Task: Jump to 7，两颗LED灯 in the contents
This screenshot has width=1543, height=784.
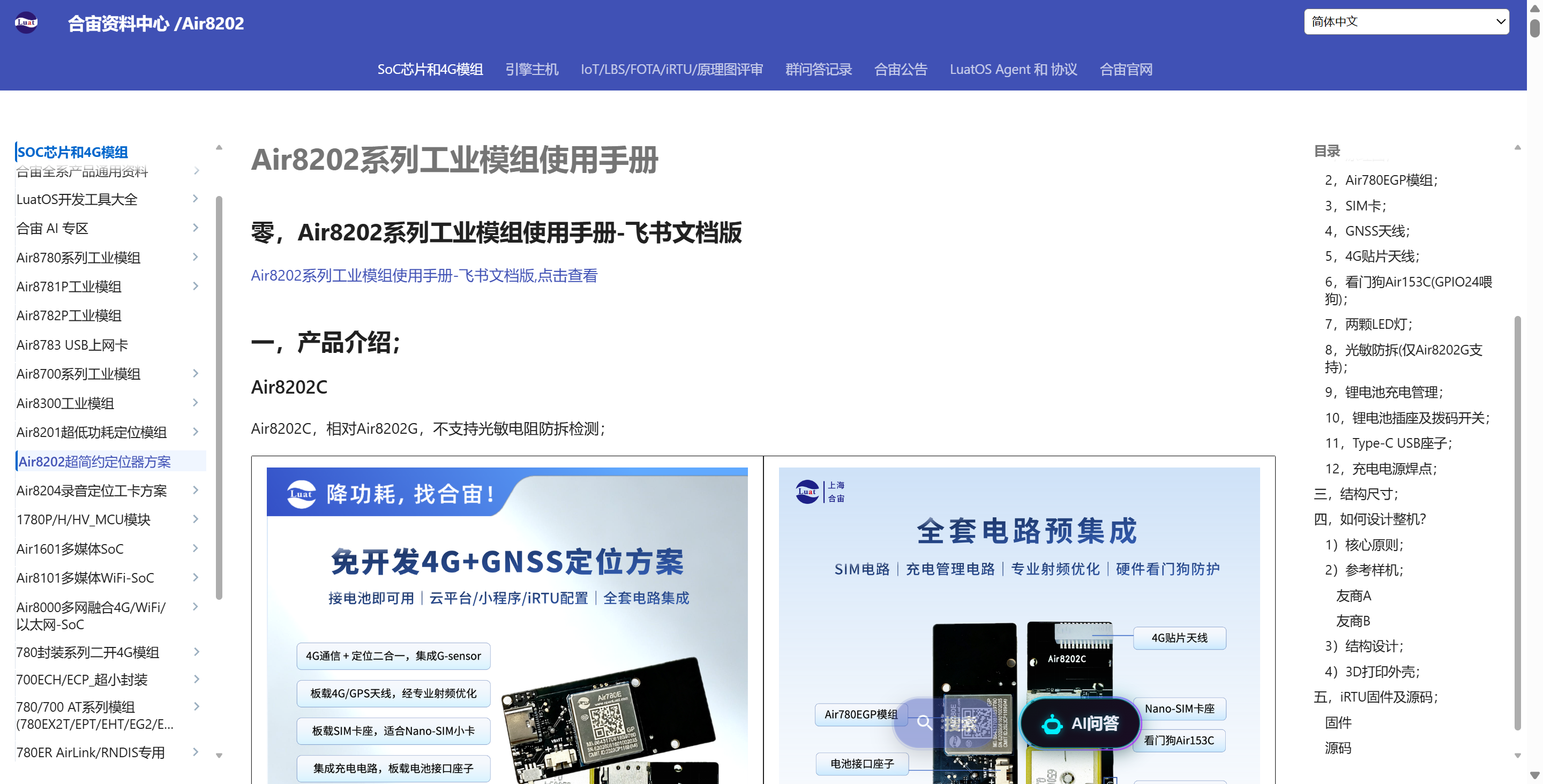Action: [1369, 325]
